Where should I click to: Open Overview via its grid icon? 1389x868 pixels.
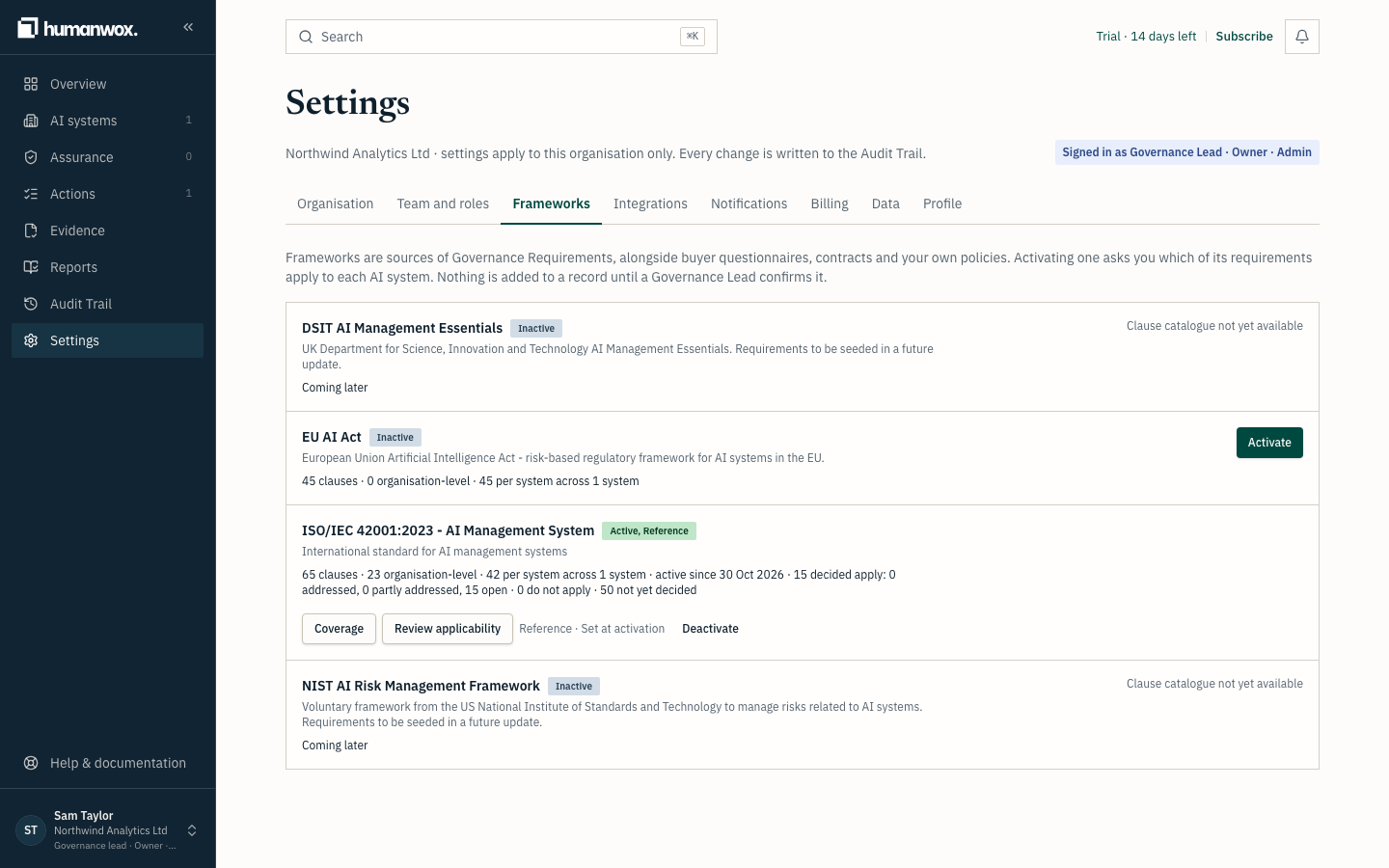(31, 84)
